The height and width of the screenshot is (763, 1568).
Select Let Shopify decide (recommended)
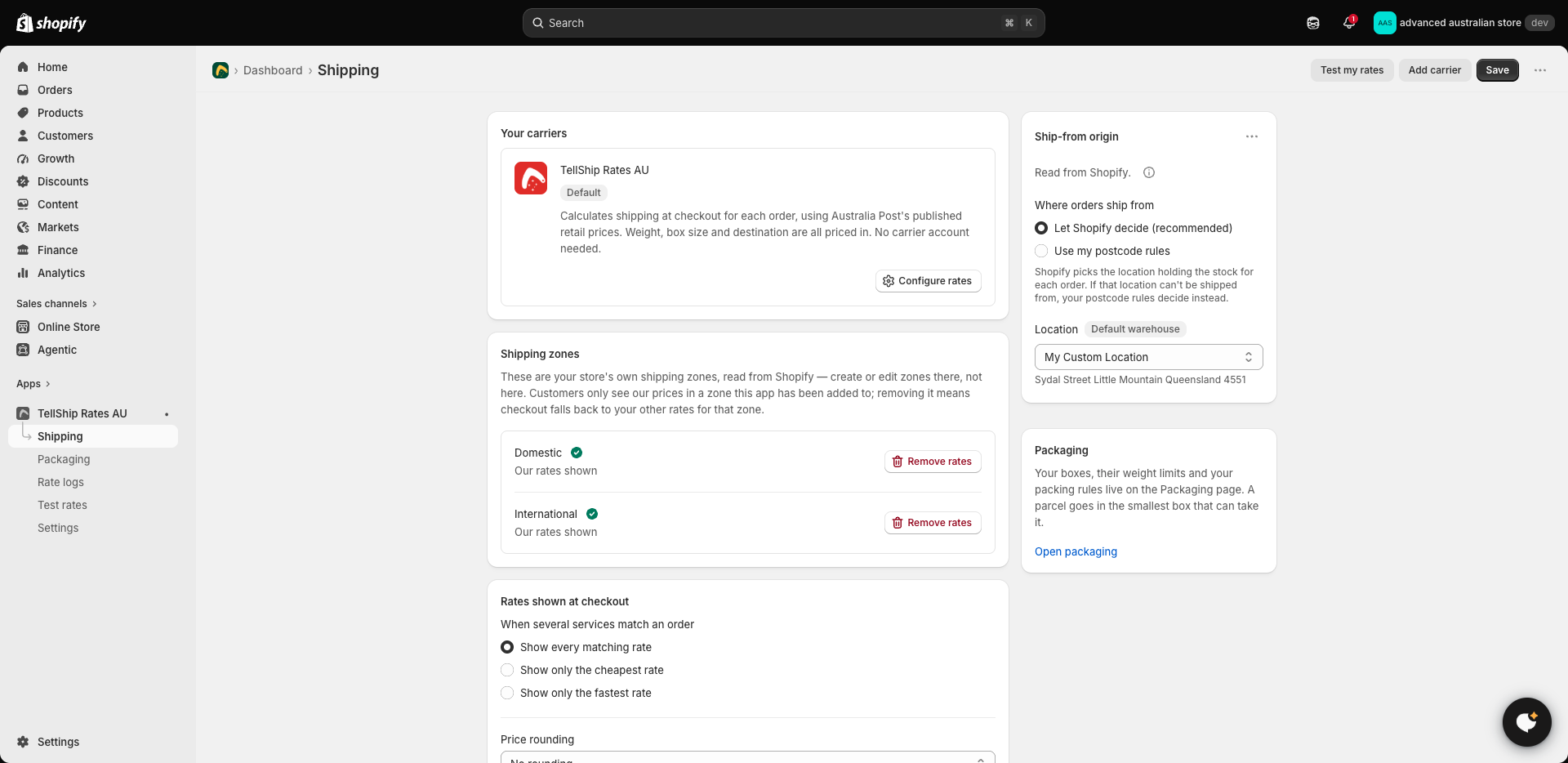click(1041, 228)
